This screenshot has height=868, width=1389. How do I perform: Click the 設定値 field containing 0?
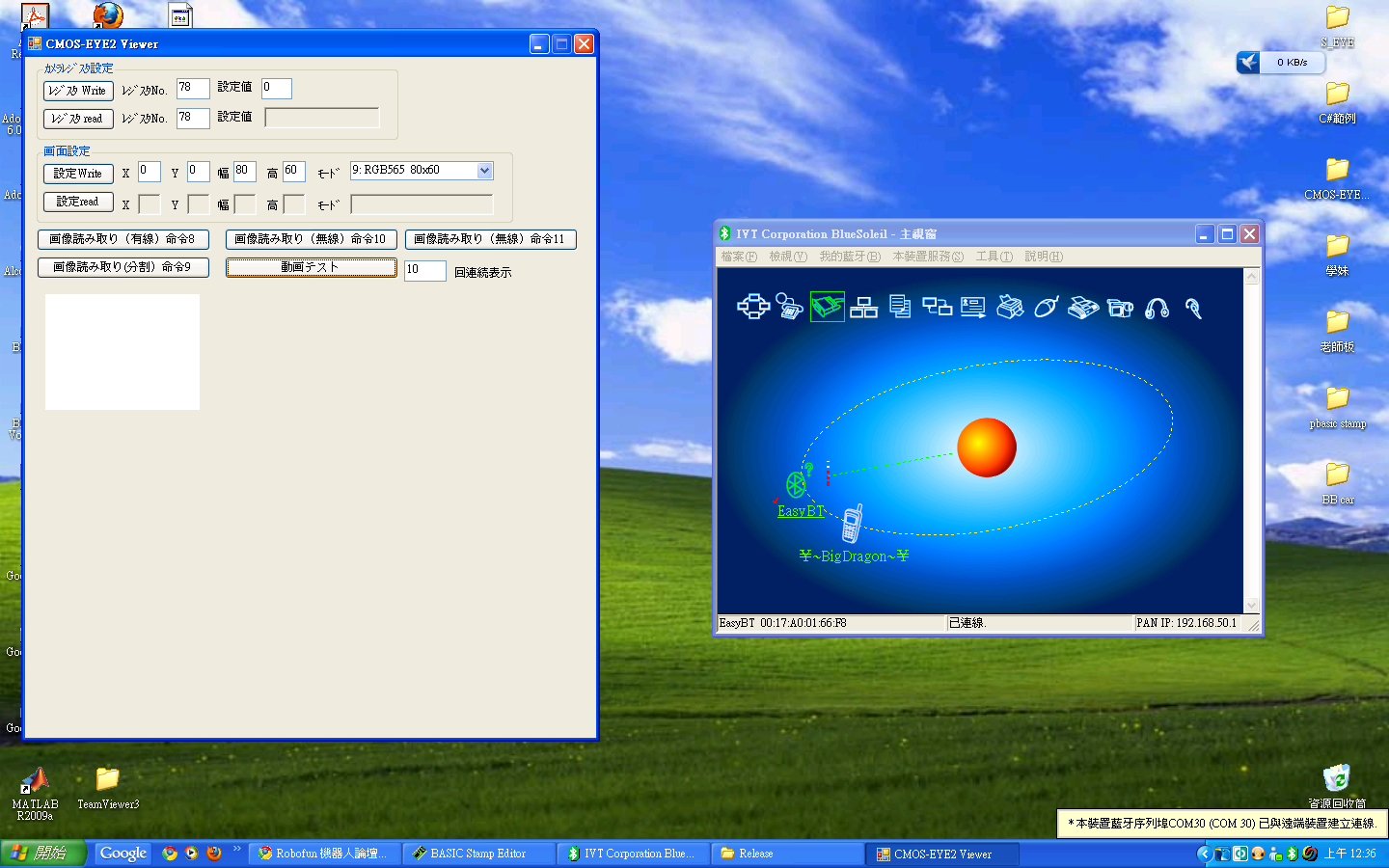tap(277, 89)
